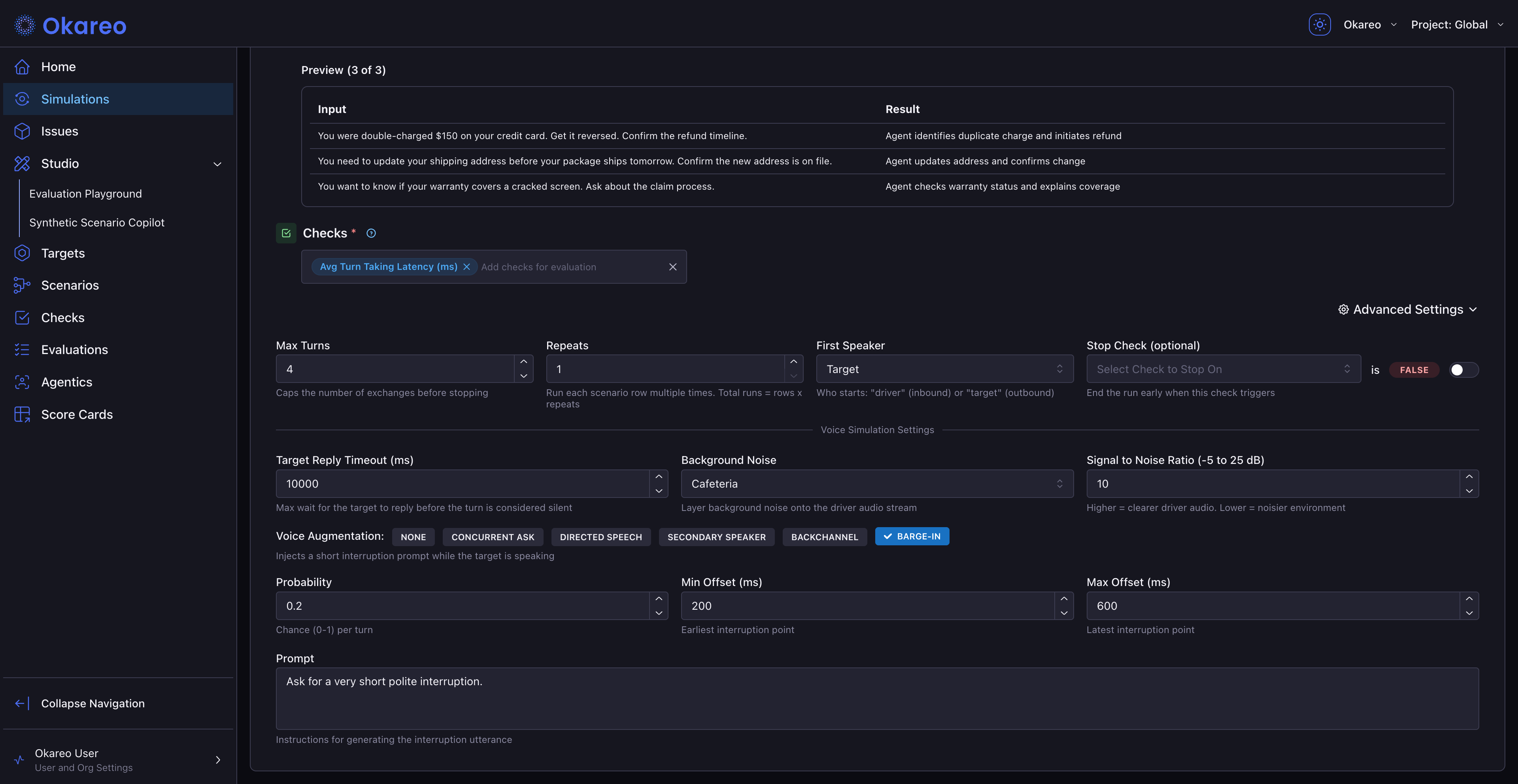Click the green Checks section icon
Viewport: 1518px width, 784px height.
tap(286, 233)
